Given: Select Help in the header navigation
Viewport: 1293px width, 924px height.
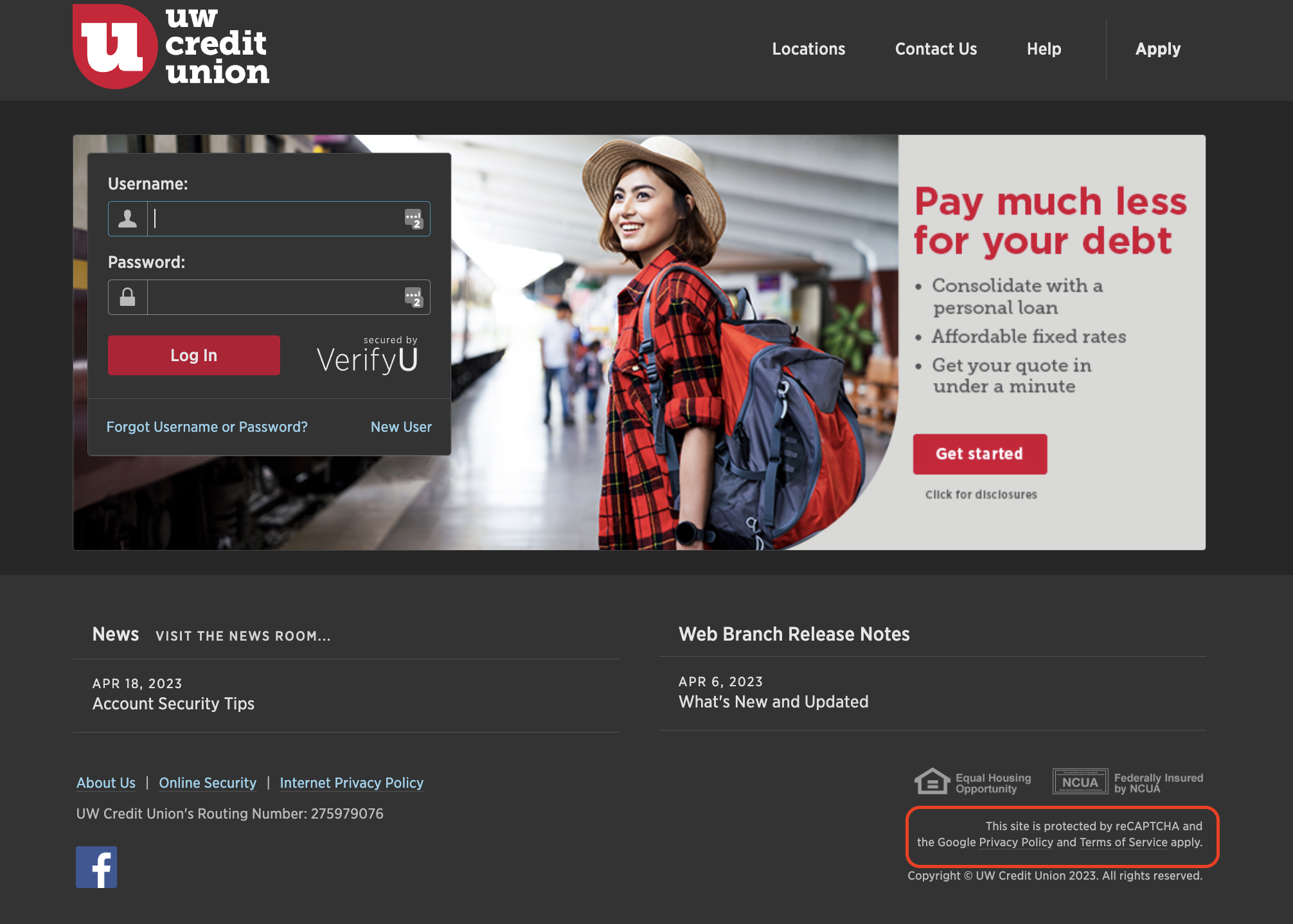Looking at the screenshot, I should pos(1044,49).
